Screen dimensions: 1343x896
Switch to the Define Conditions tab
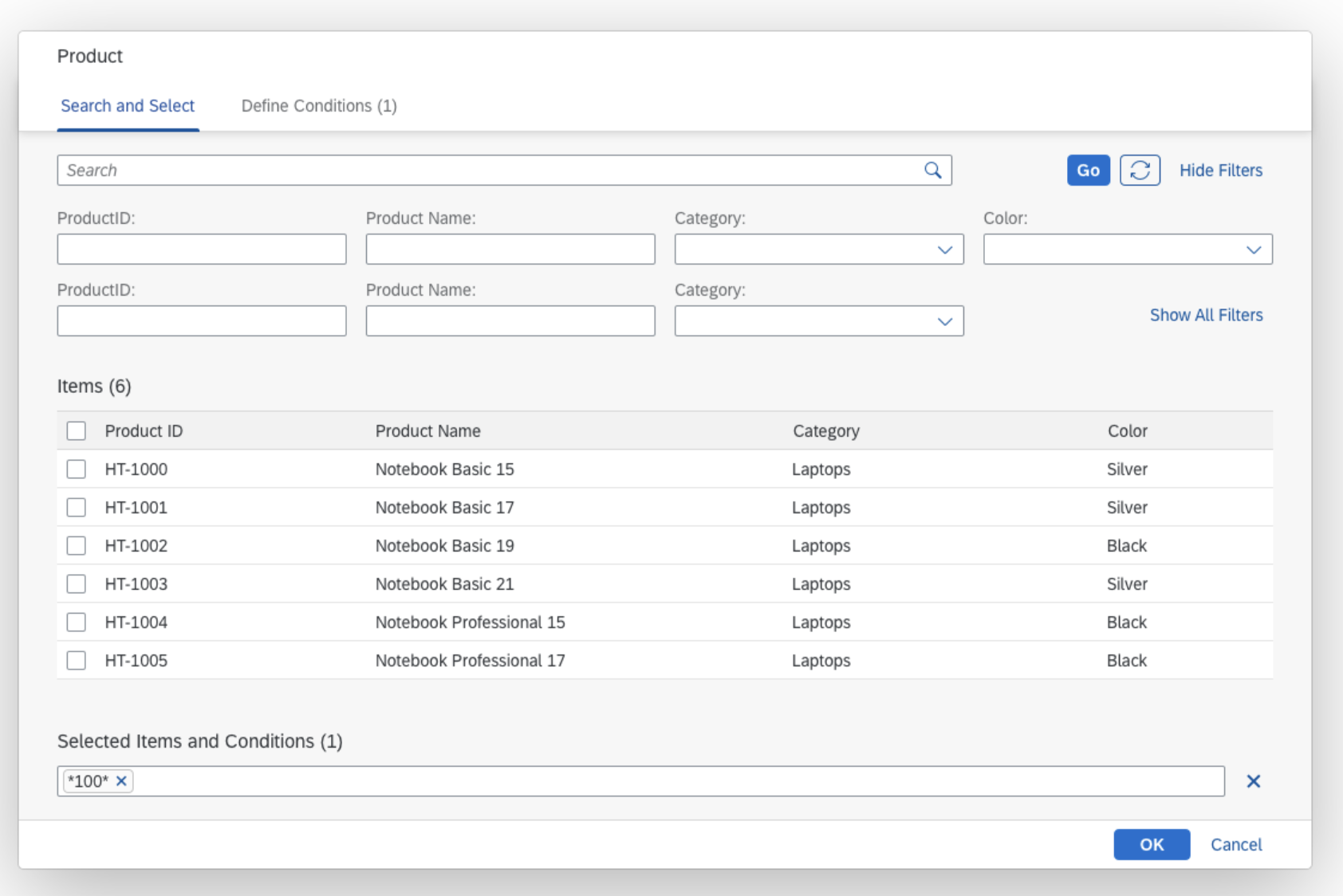pos(319,105)
